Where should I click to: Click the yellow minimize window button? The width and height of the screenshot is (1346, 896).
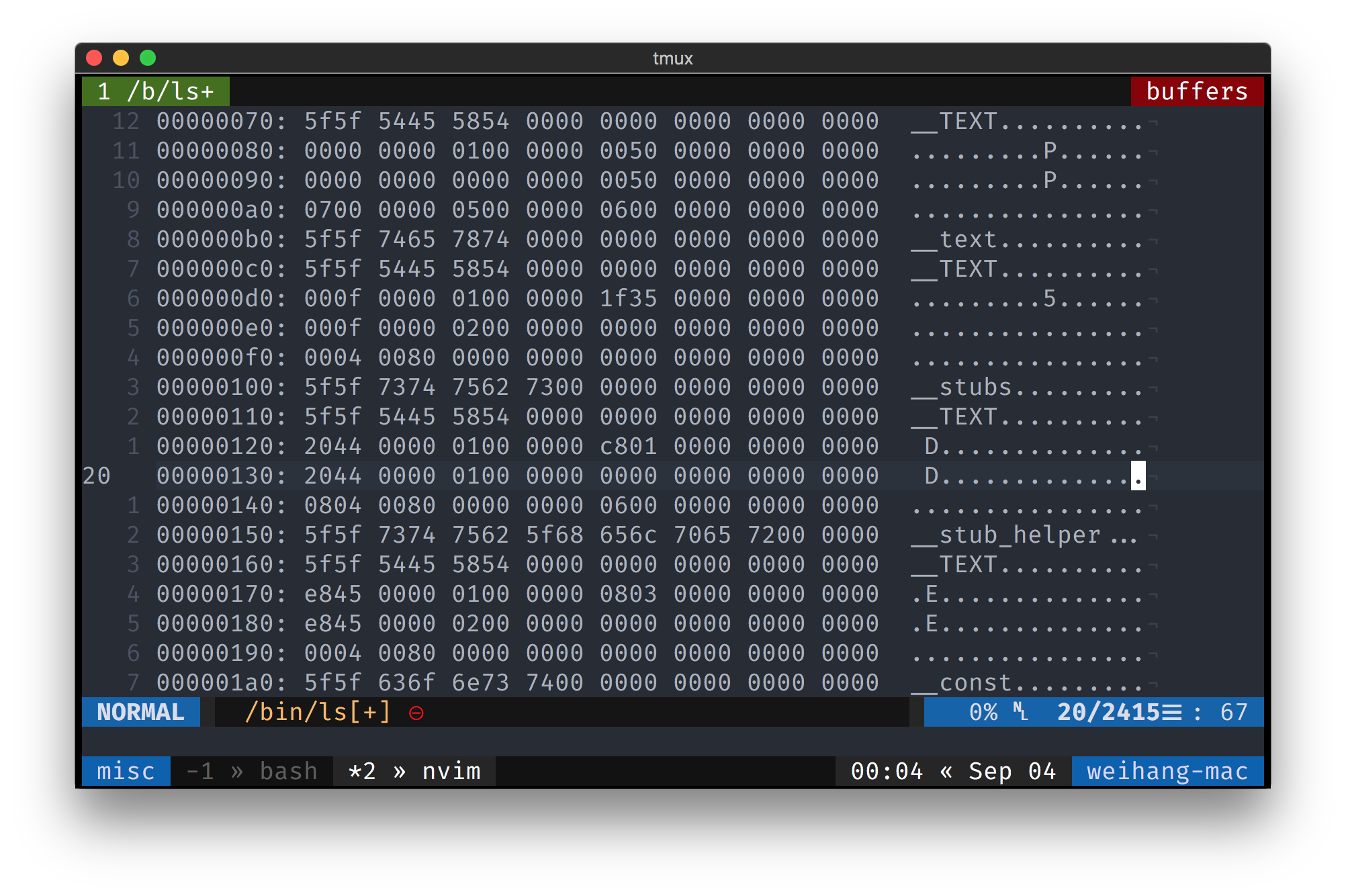pos(121,58)
